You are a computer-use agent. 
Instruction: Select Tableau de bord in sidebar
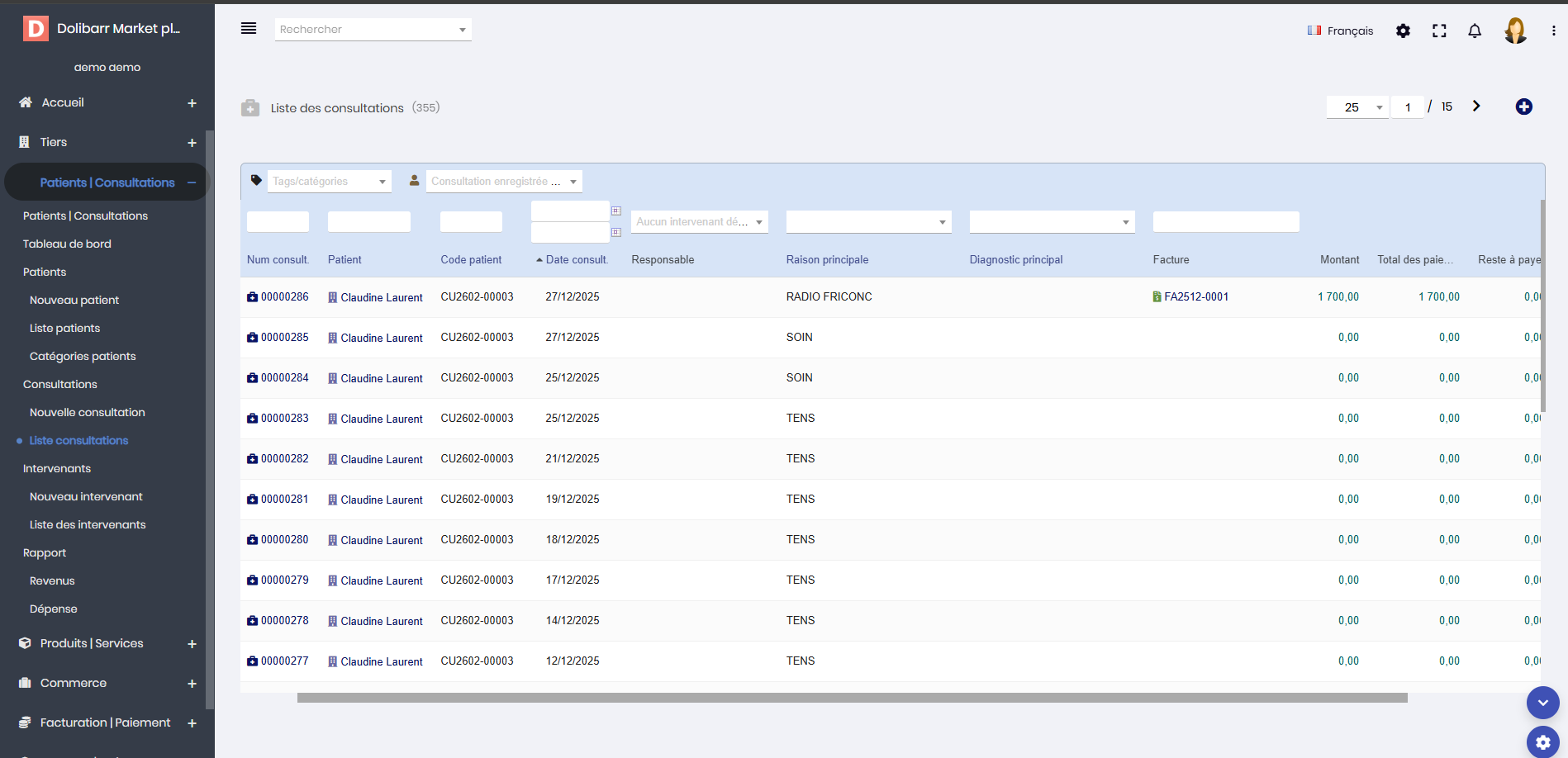[x=67, y=244]
